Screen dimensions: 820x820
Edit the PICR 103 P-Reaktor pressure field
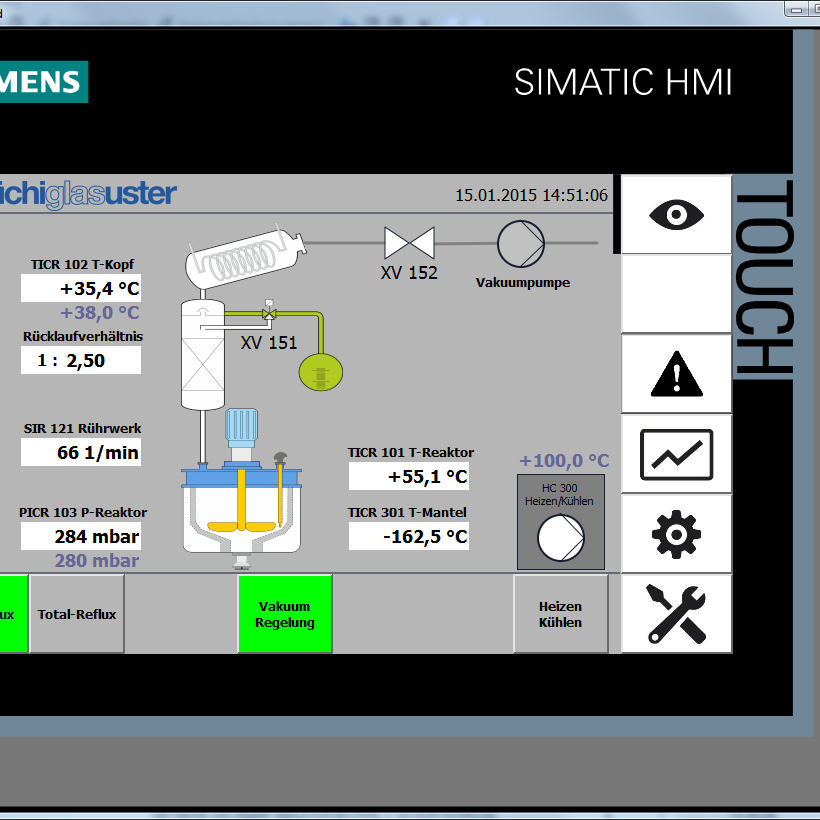(81, 537)
